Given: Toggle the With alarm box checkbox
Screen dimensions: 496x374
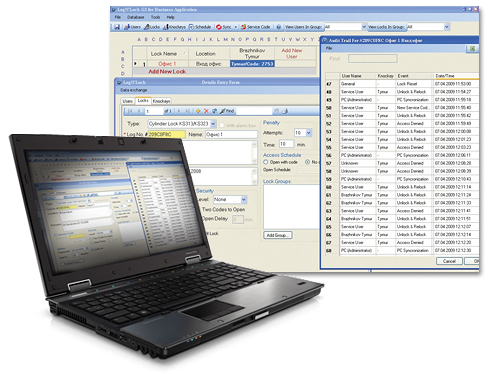Looking at the screenshot, I should [222, 125].
